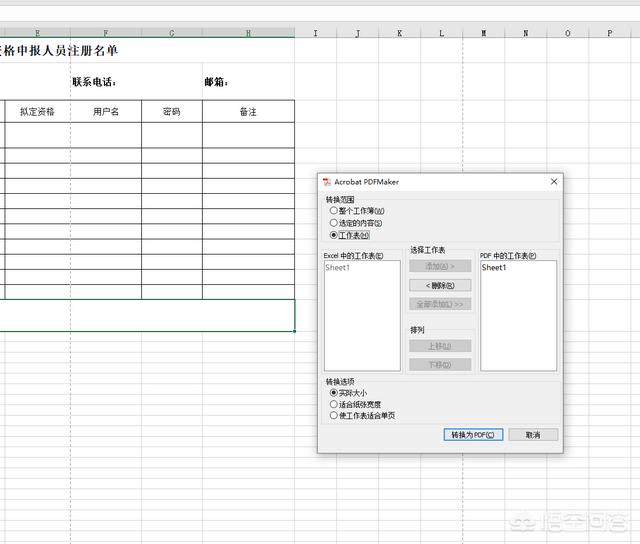Click the 密码 header cell
This screenshot has width=640, height=544.
172,111
